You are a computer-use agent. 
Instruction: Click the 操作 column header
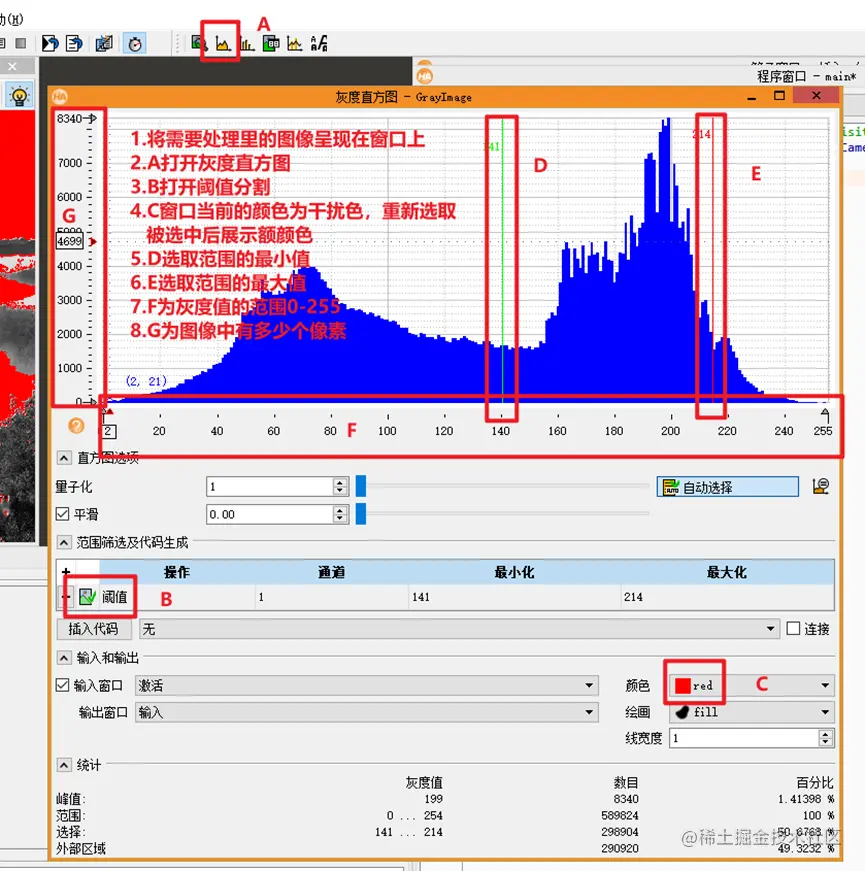pyautogui.click(x=177, y=572)
